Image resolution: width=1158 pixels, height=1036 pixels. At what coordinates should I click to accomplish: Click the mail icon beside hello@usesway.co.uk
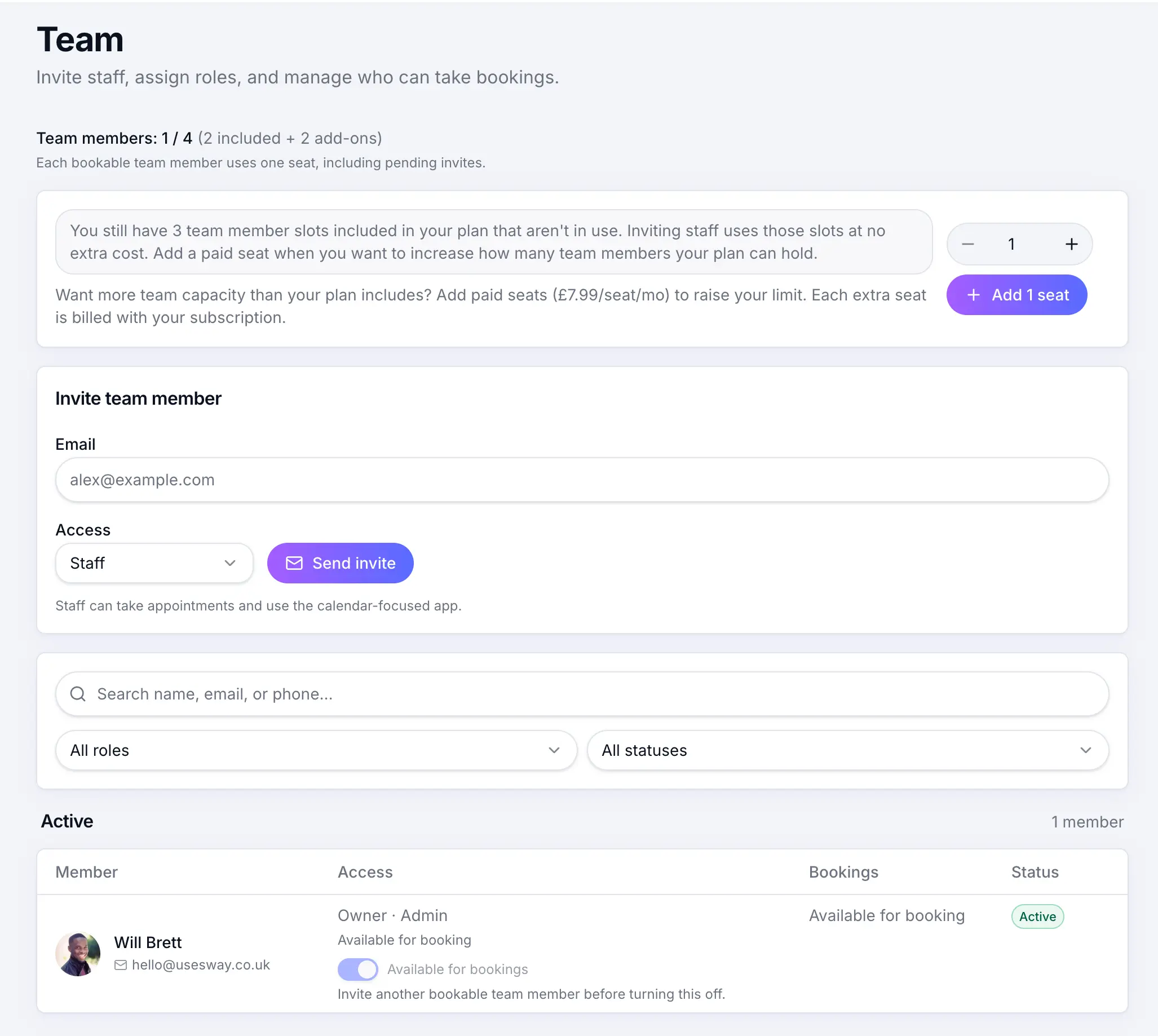(x=120, y=965)
